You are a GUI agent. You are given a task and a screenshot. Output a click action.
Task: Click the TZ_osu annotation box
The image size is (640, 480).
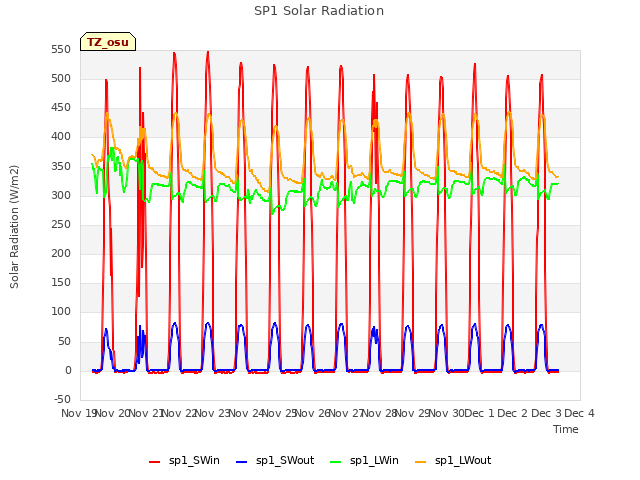click(x=108, y=42)
